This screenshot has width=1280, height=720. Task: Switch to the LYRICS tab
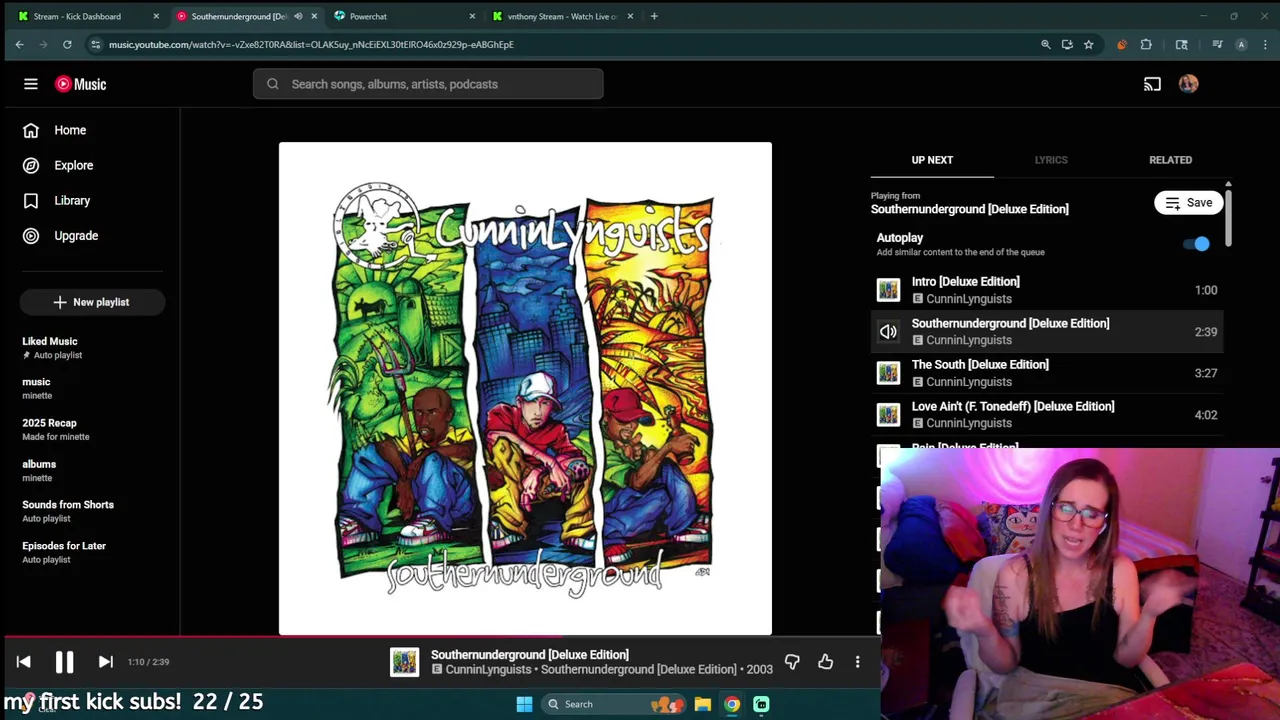[1051, 160]
